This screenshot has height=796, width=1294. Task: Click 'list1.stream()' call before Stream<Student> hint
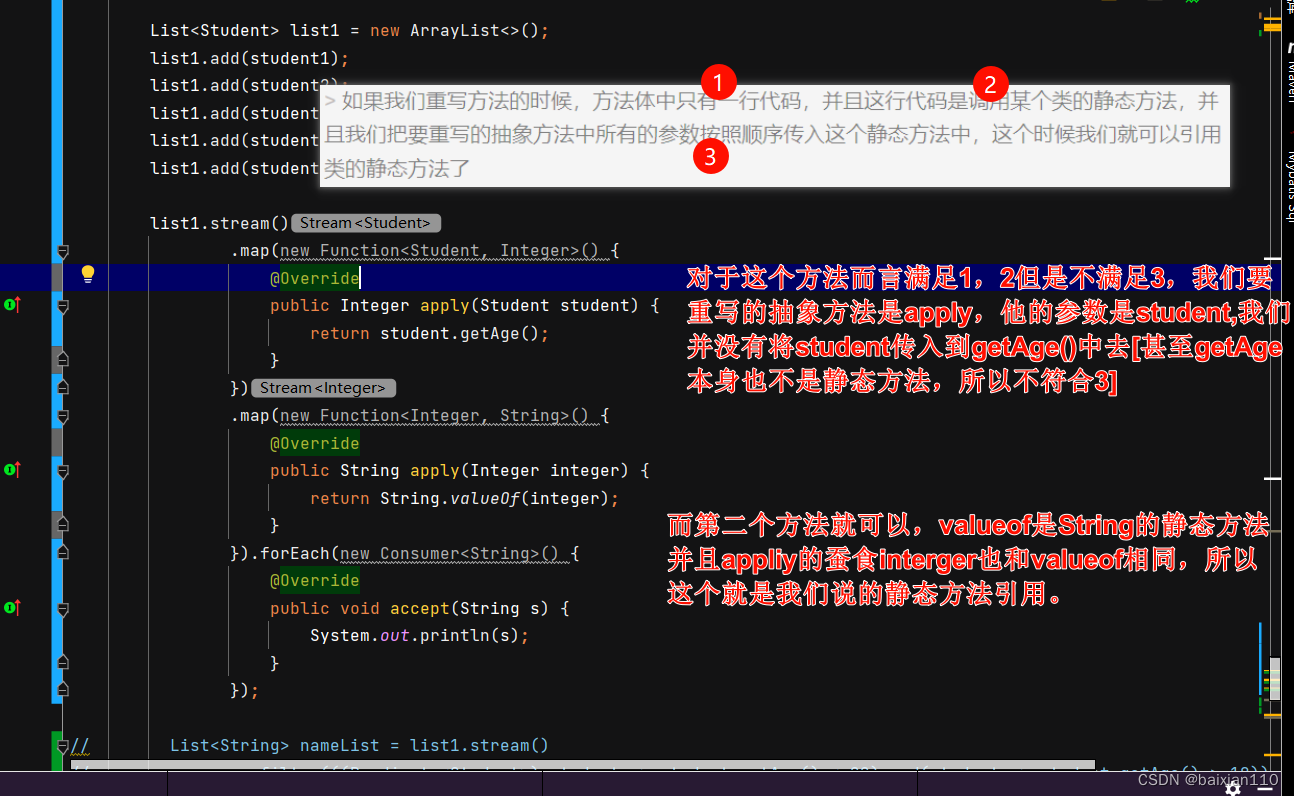[x=220, y=223]
